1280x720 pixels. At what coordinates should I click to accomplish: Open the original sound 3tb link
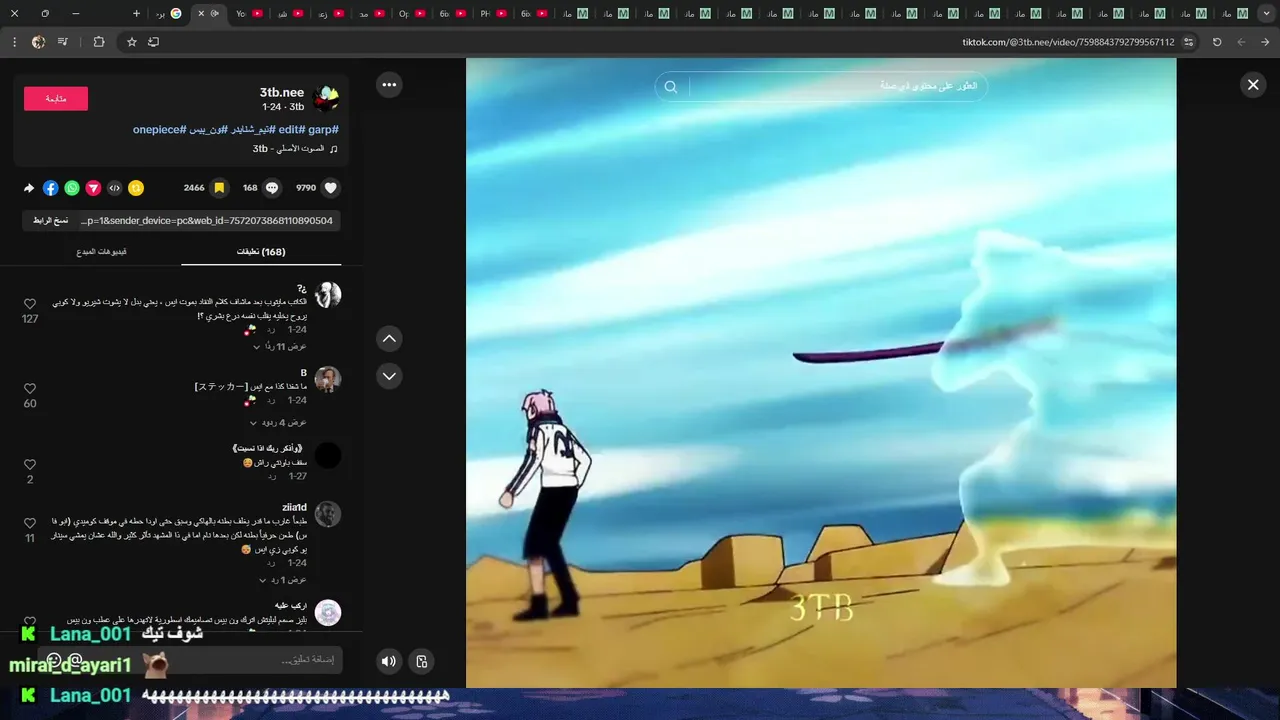(294, 149)
